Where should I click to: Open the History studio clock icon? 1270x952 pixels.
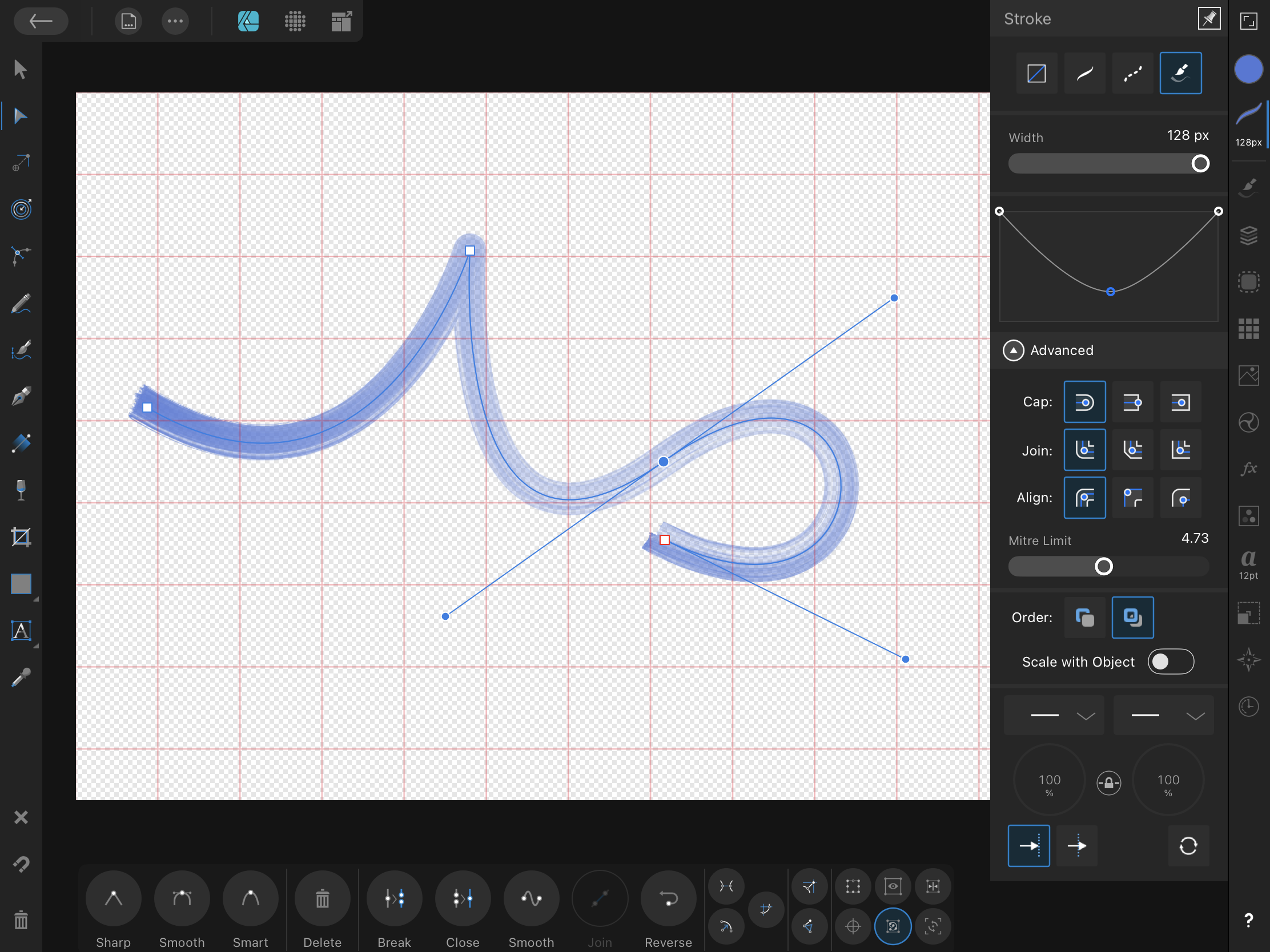point(1248,707)
